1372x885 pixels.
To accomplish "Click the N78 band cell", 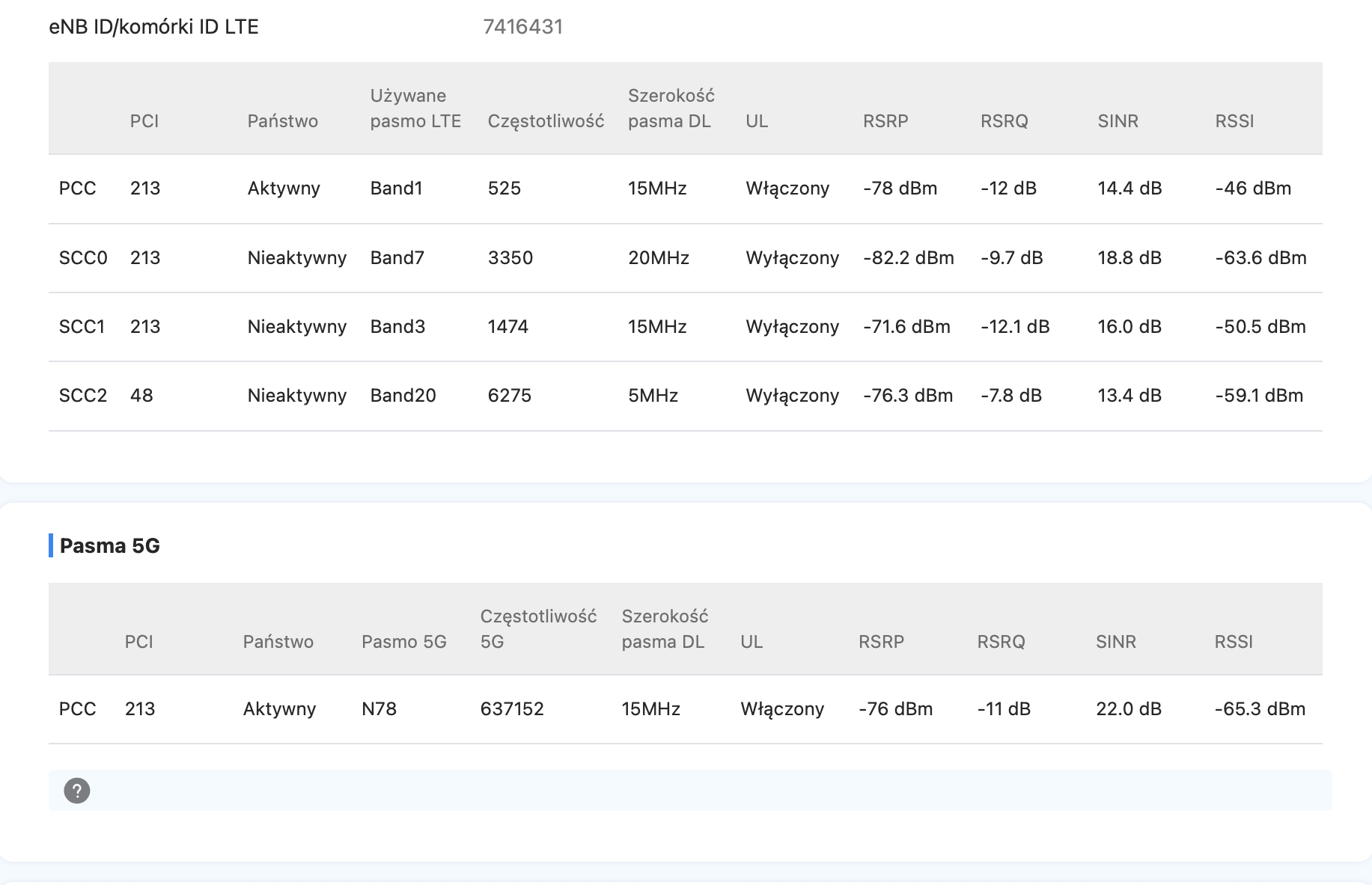I will tap(379, 709).
